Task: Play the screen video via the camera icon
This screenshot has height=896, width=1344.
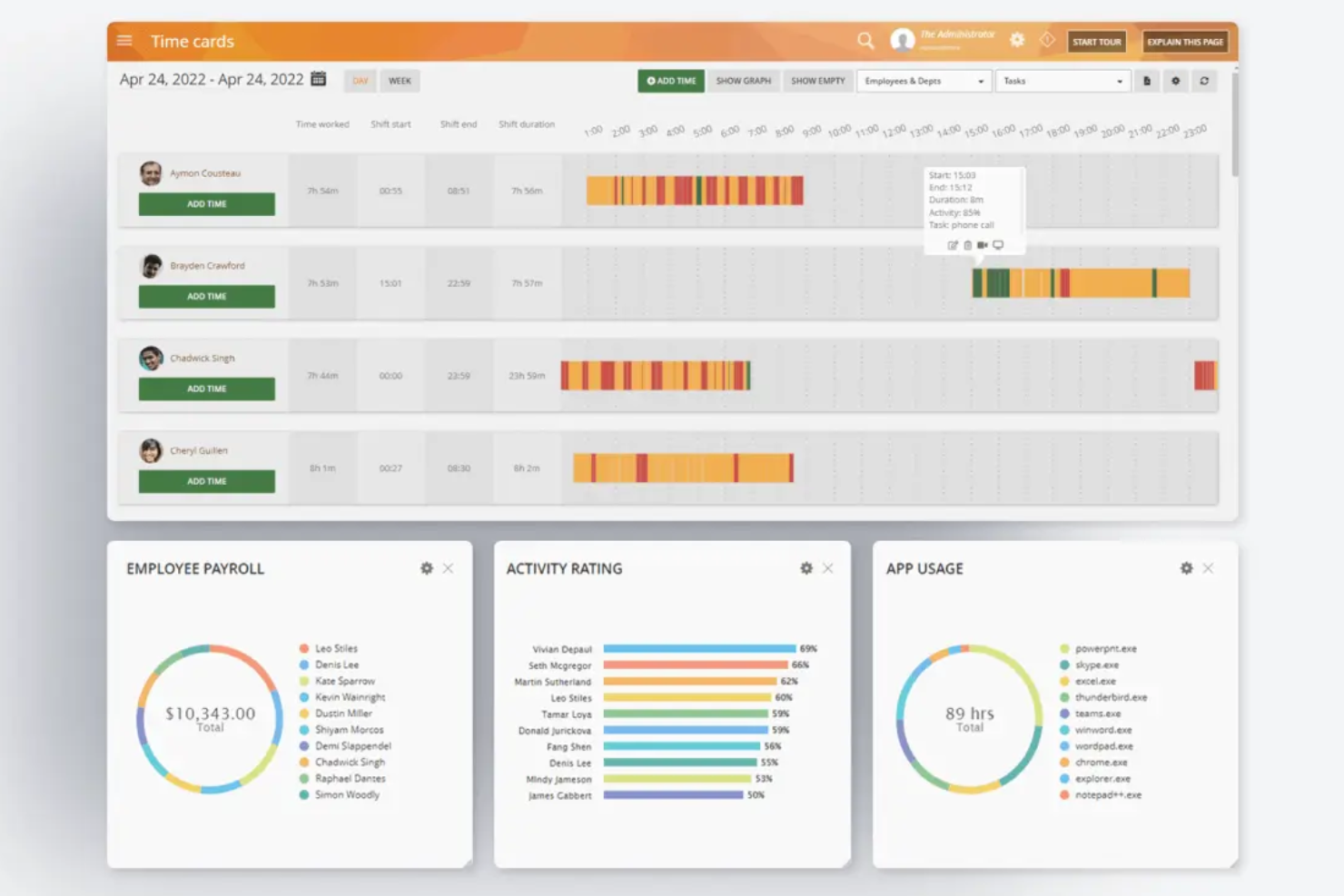Action: click(983, 245)
